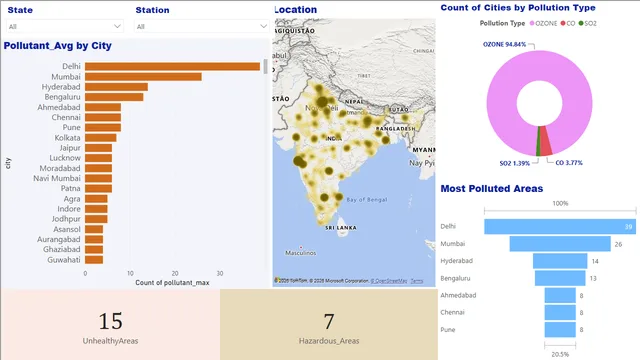
Task: Click the Agra city label
Action: (x=72, y=199)
